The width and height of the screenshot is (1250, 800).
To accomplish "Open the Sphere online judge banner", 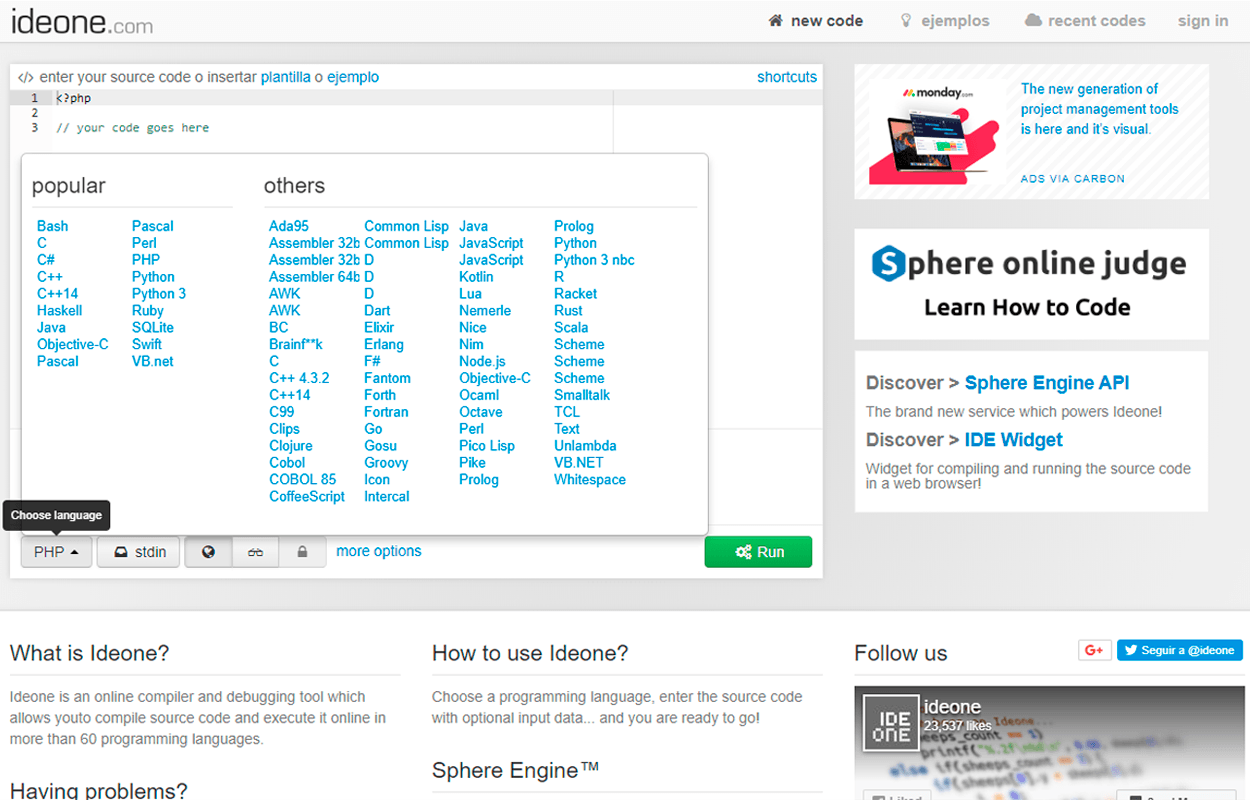I will click(1031, 284).
